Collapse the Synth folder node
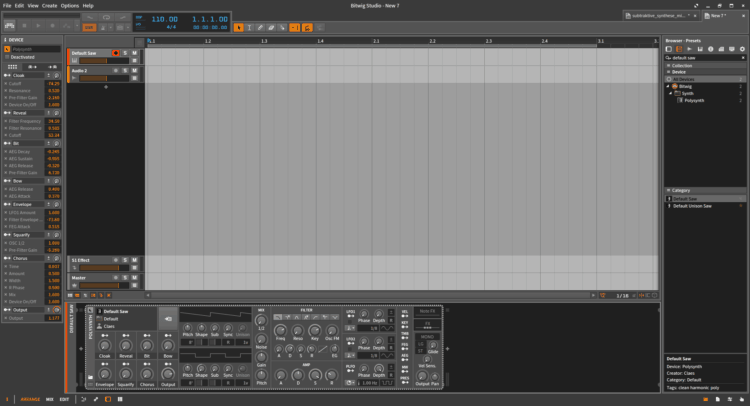The width and height of the screenshot is (750, 406). (x=671, y=94)
